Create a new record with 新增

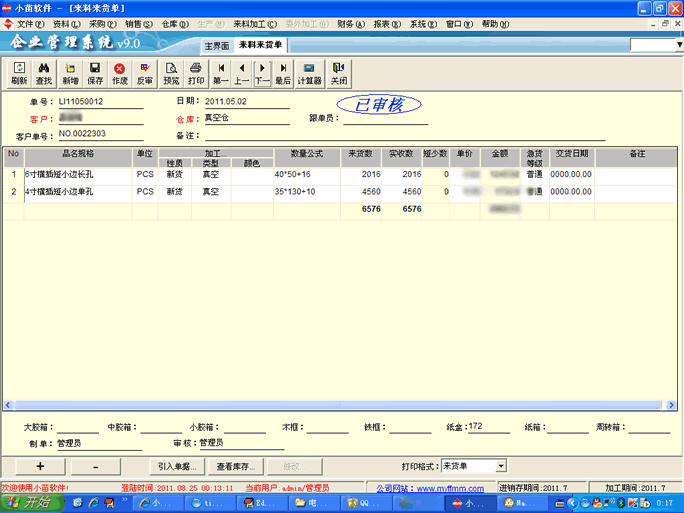pyautogui.click(x=70, y=74)
